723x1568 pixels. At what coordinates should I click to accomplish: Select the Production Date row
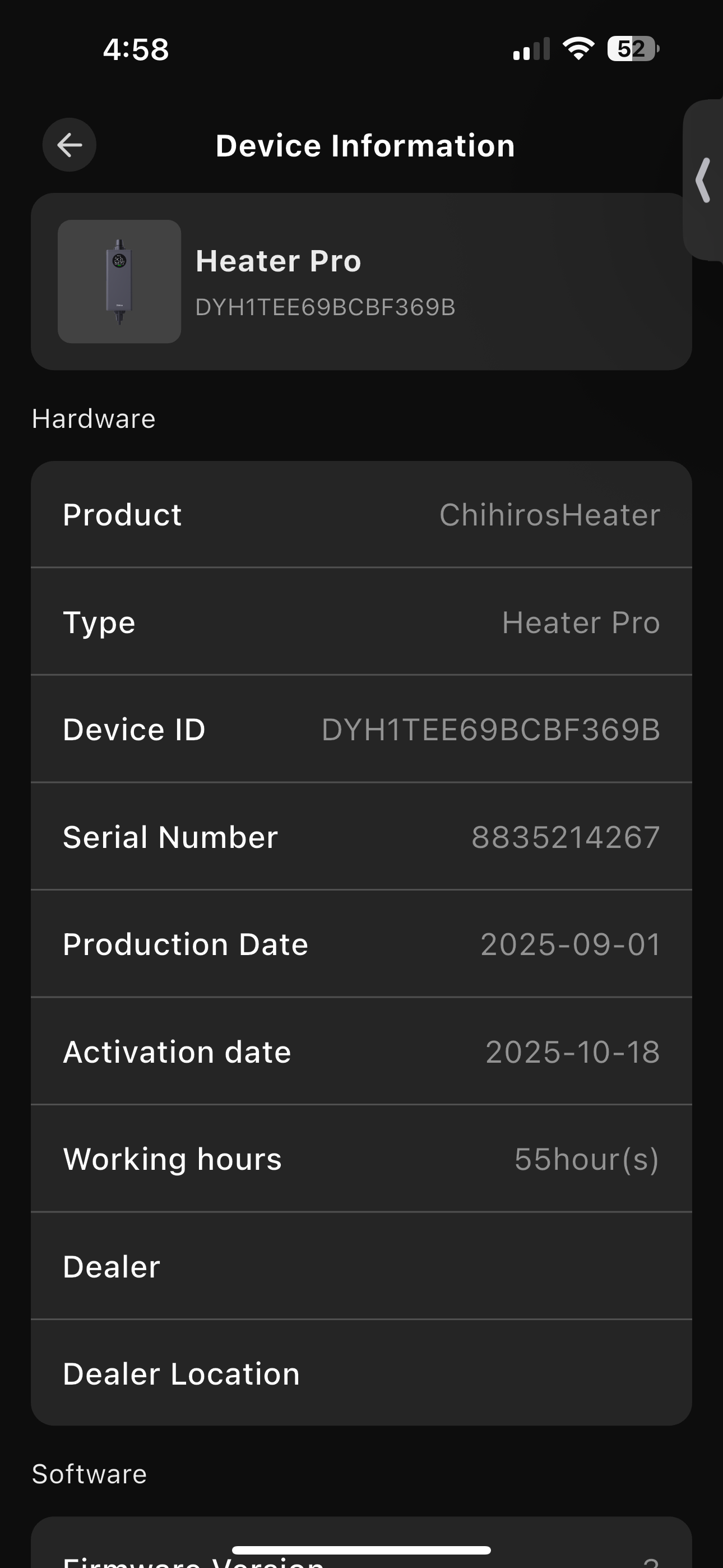[361, 944]
